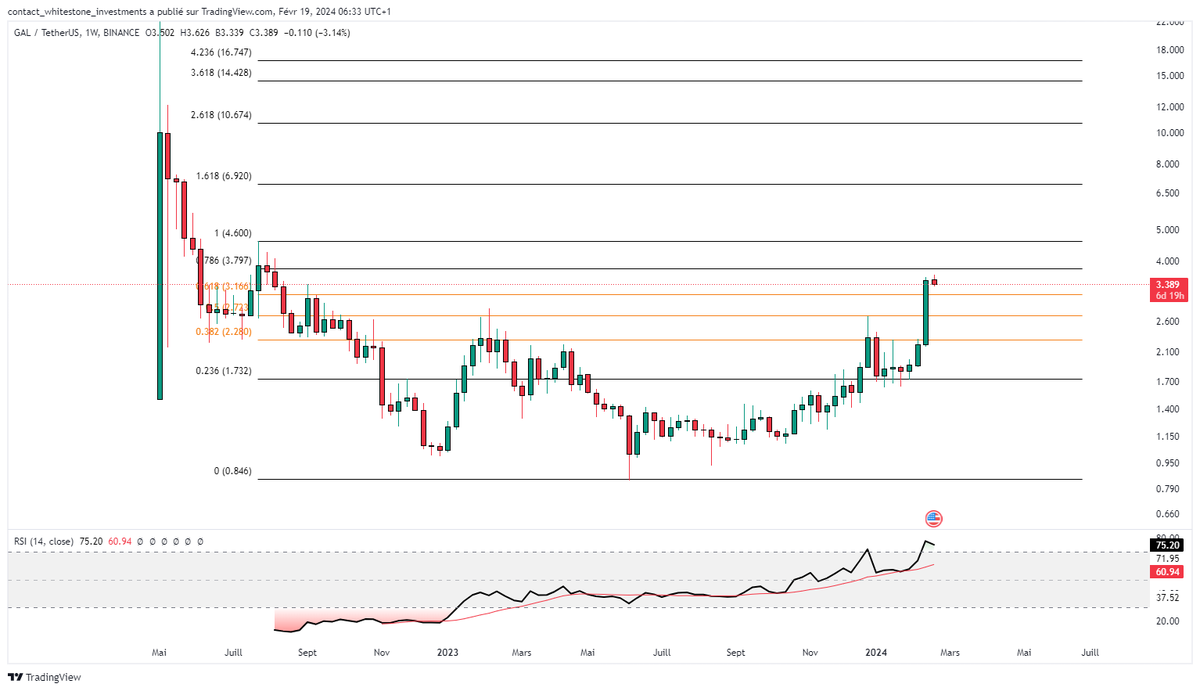Select the 0.236 (1.732) Fibonacci level label
Viewport: 1200px width, 691px height.
[x=224, y=371]
